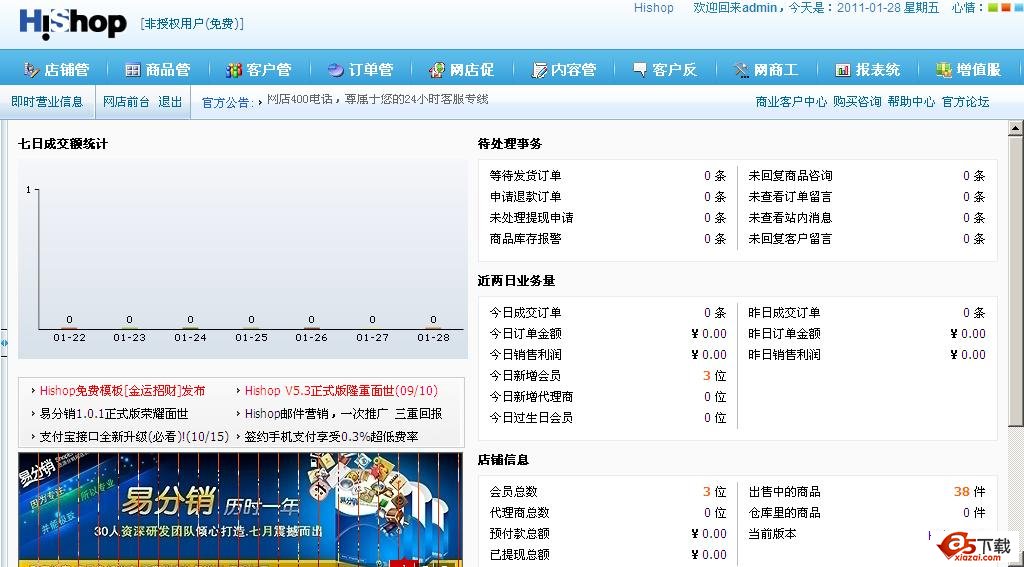Open 商业客户中心 link
1024x567 pixels.
pos(791,102)
